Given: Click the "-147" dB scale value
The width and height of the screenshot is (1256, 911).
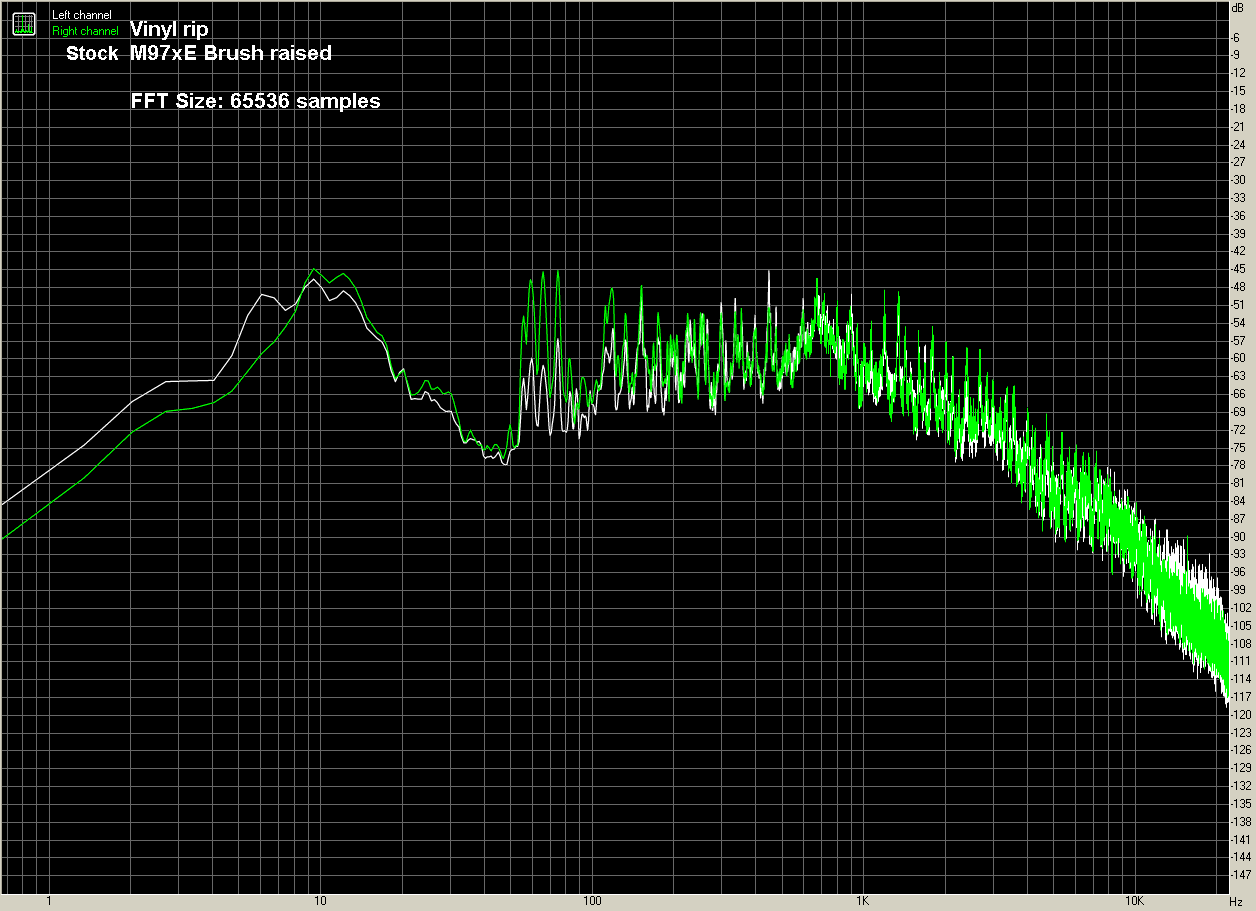Looking at the screenshot, I should click(x=1243, y=874).
